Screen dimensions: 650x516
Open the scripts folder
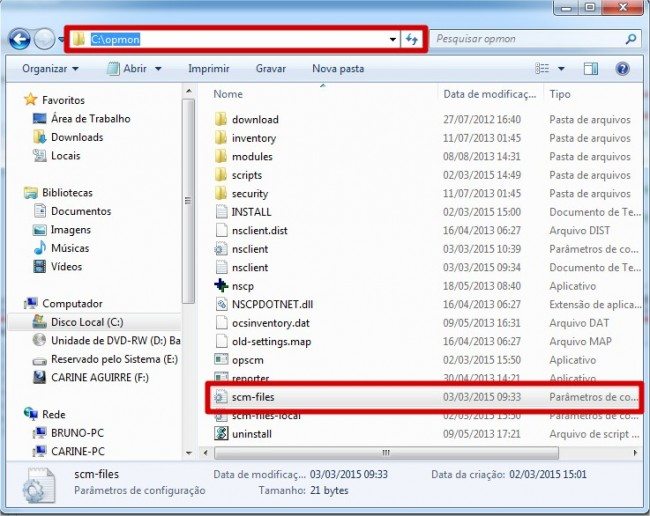247,175
